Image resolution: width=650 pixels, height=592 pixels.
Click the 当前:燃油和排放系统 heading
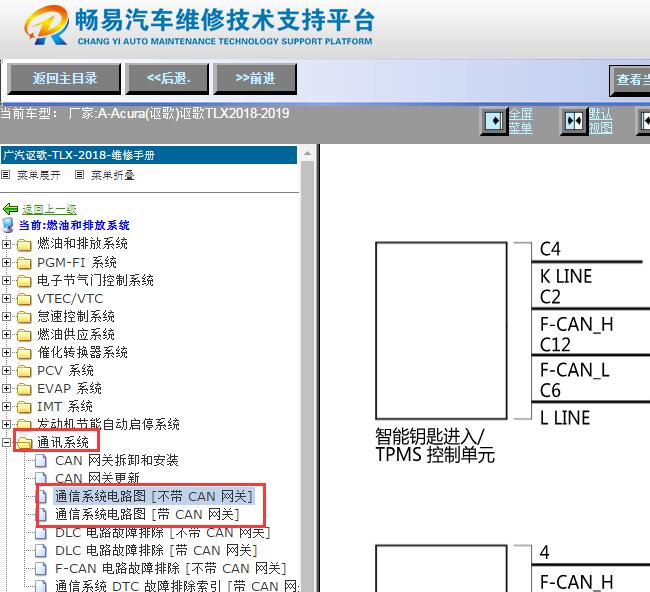[74, 225]
